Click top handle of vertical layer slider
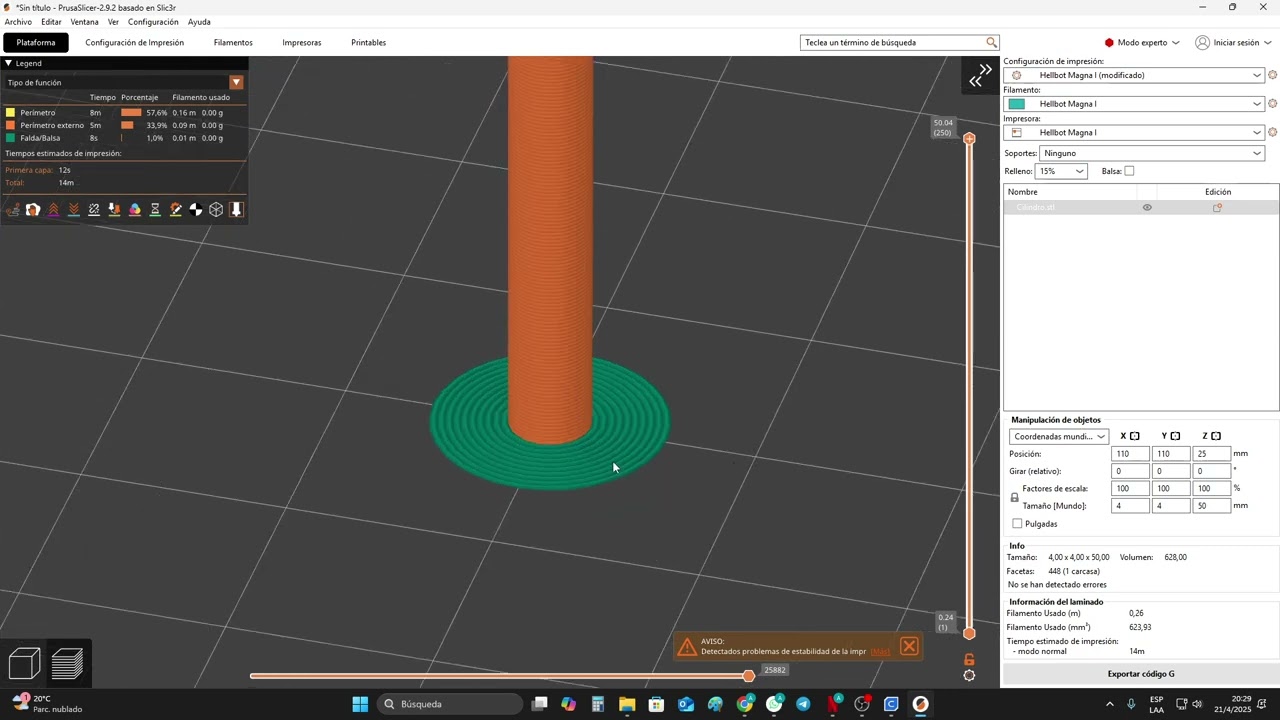Image resolution: width=1280 pixels, height=720 pixels. [969, 138]
